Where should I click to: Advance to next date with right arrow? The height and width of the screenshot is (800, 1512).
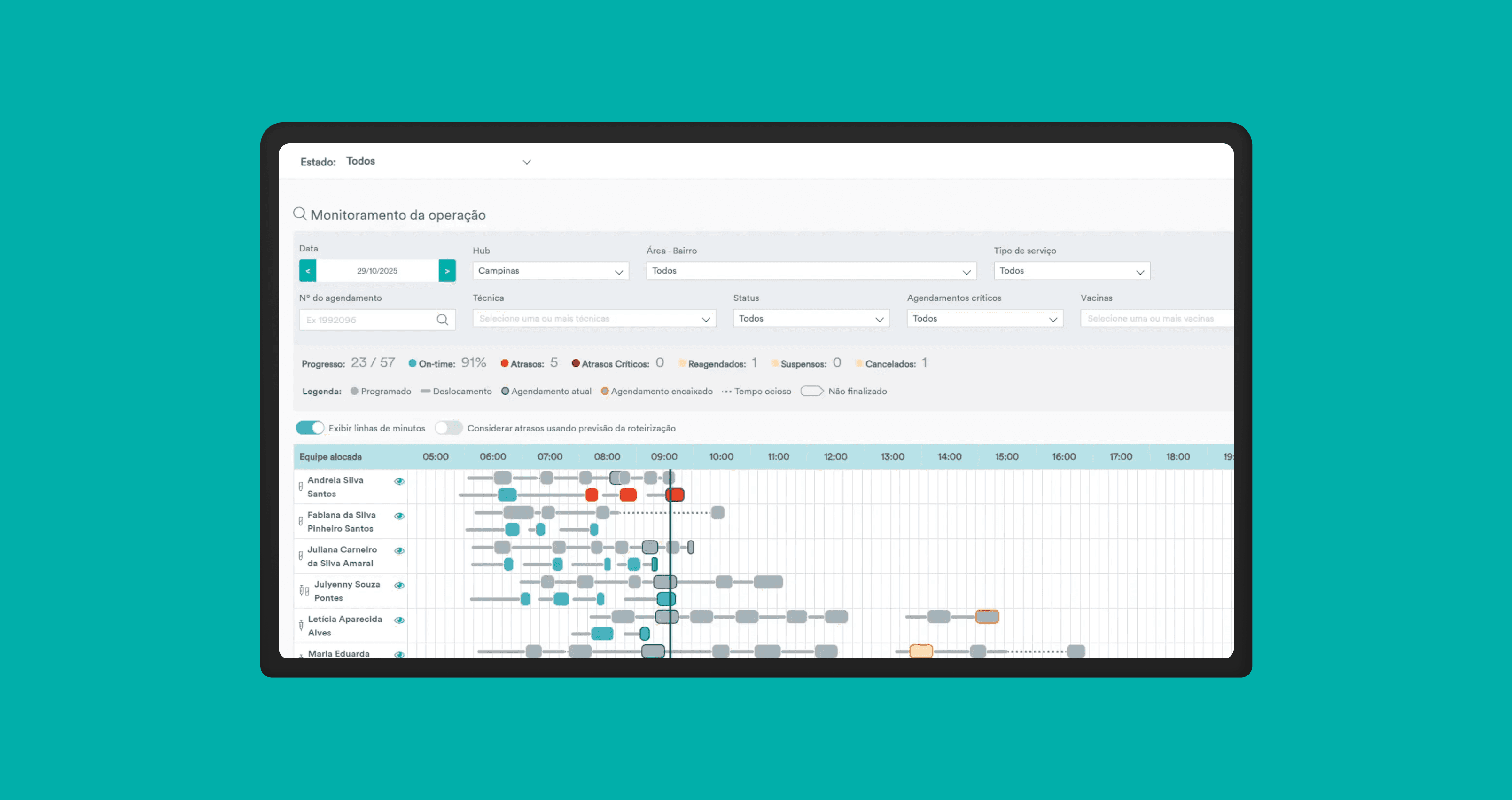pos(447,271)
